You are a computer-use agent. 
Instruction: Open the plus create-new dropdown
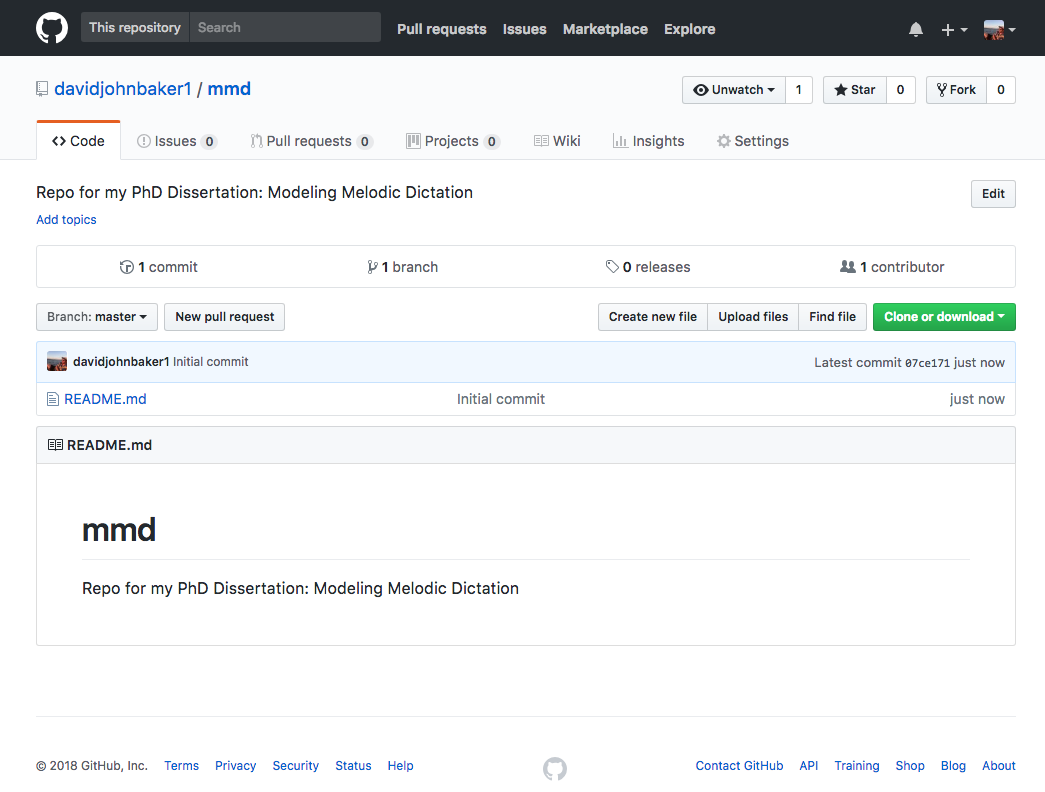[x=954, y=29]
